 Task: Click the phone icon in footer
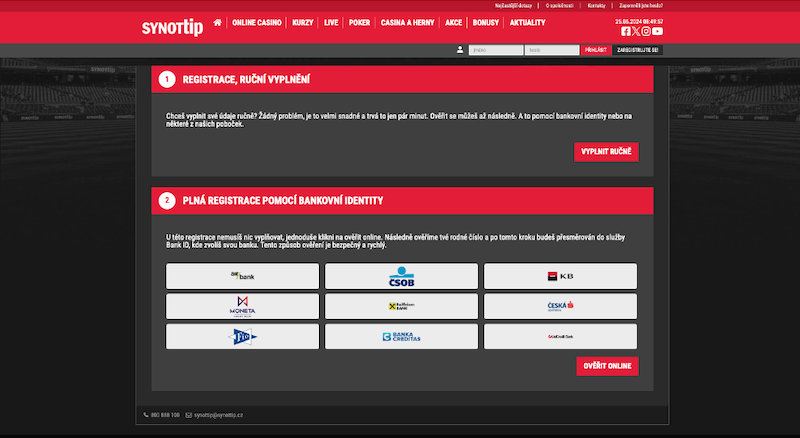coord(146,415)
